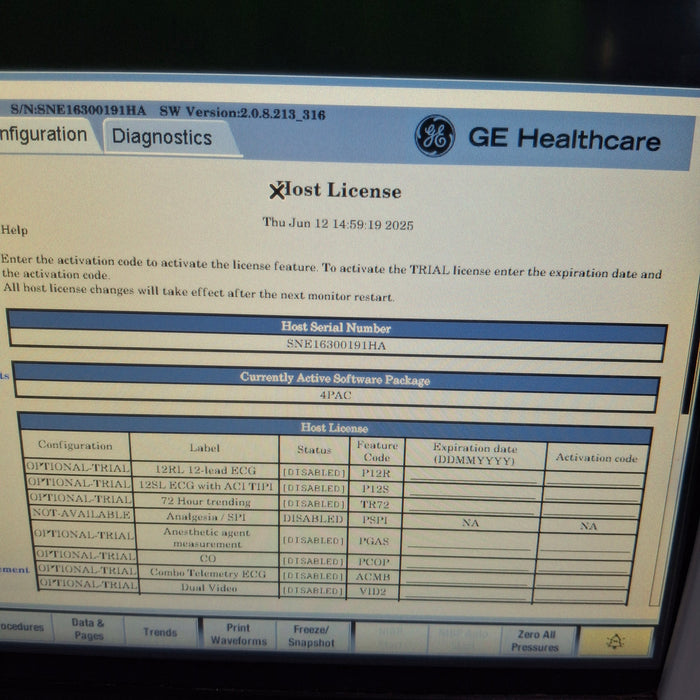This screenshot has height=700, width=700.
Task: Click the Analgesia / SPI label
Action: pyautogui.click(x=206, y=517)
